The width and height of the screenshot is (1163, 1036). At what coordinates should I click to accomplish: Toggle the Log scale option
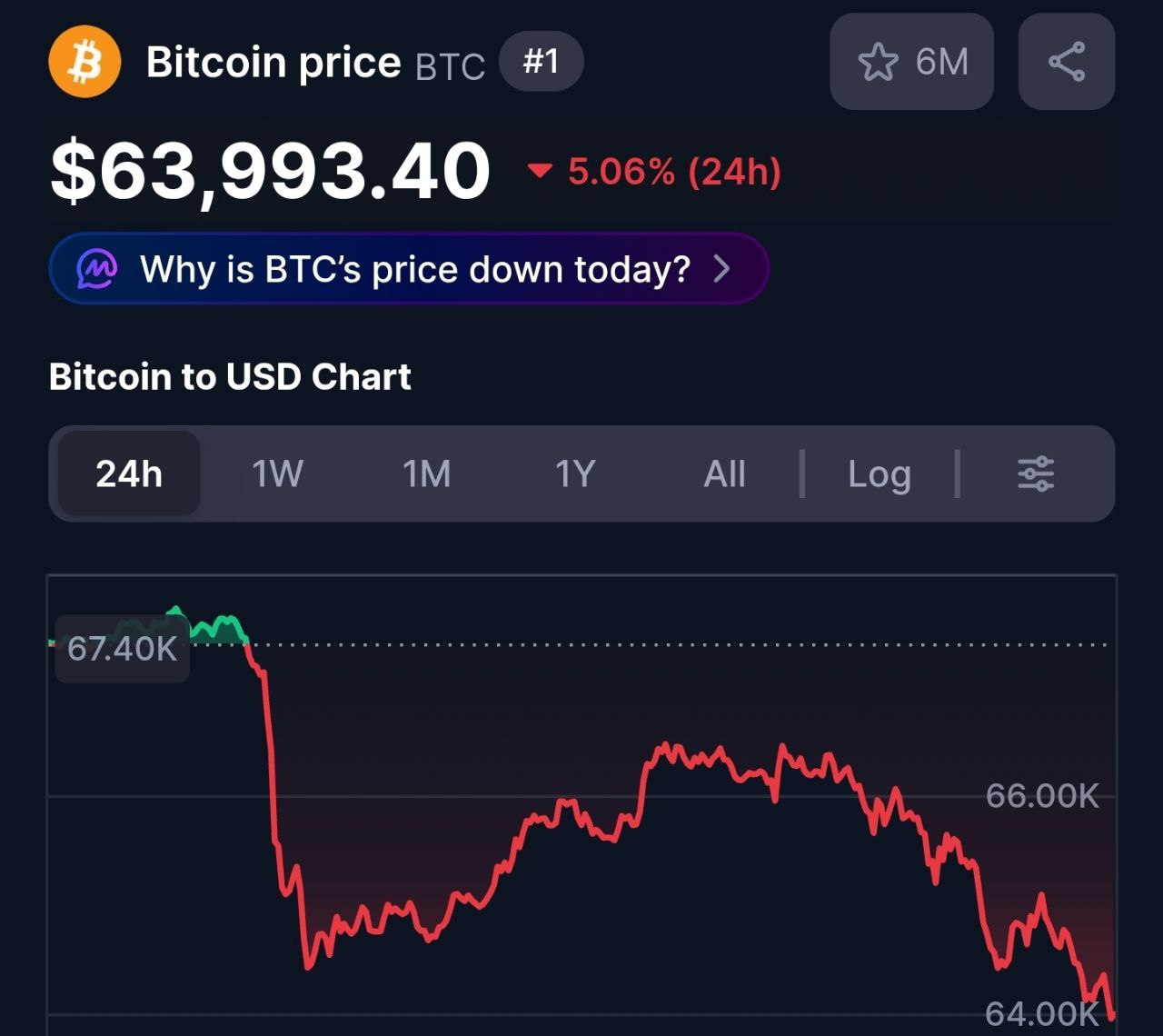pyautogui.click(x=879, y=473)
